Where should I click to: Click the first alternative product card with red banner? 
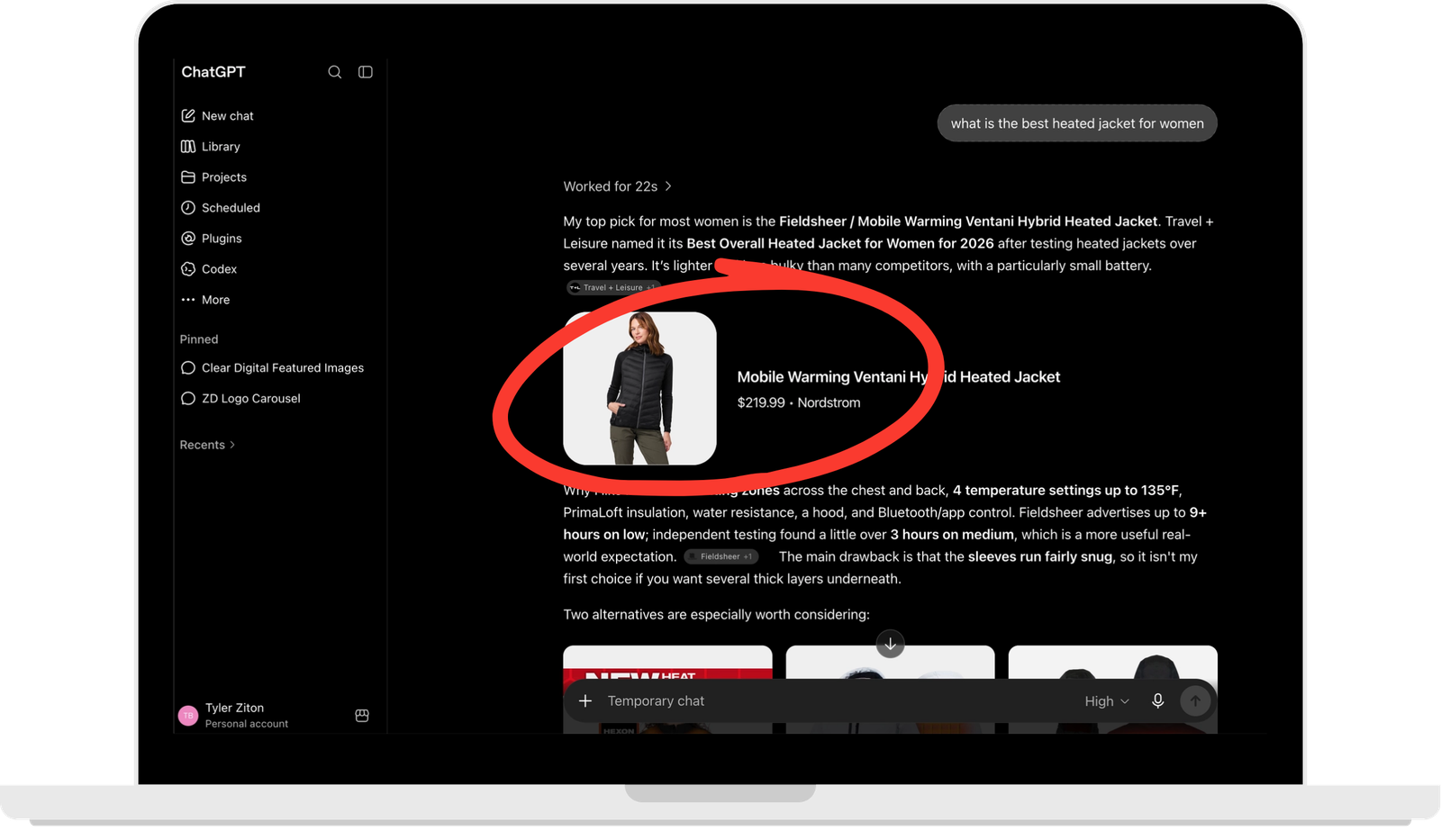667,690
